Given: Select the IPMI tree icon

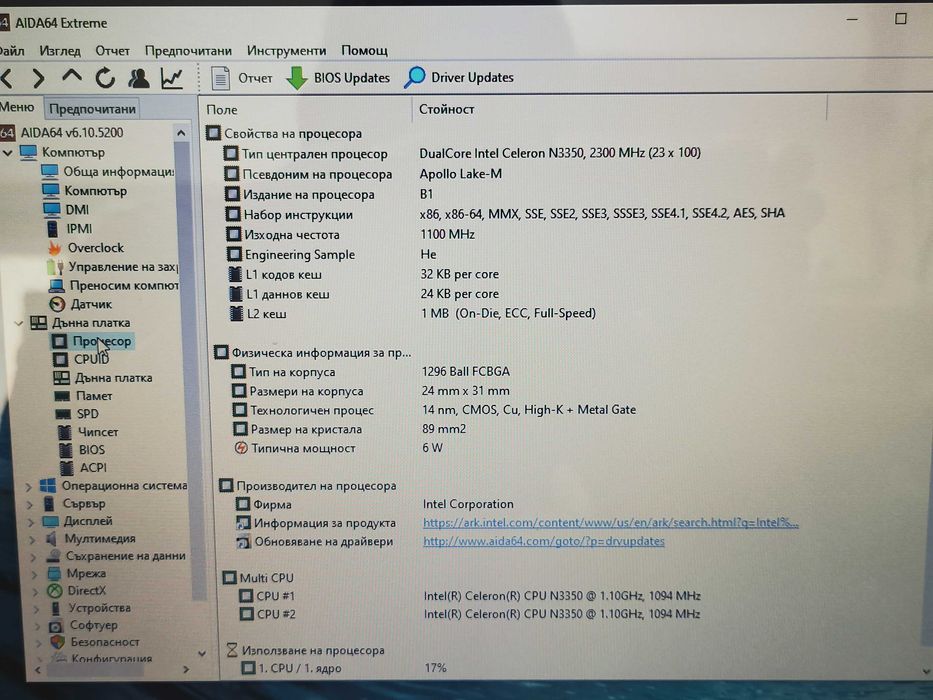Looking at the screenshot, I should 53,229.
